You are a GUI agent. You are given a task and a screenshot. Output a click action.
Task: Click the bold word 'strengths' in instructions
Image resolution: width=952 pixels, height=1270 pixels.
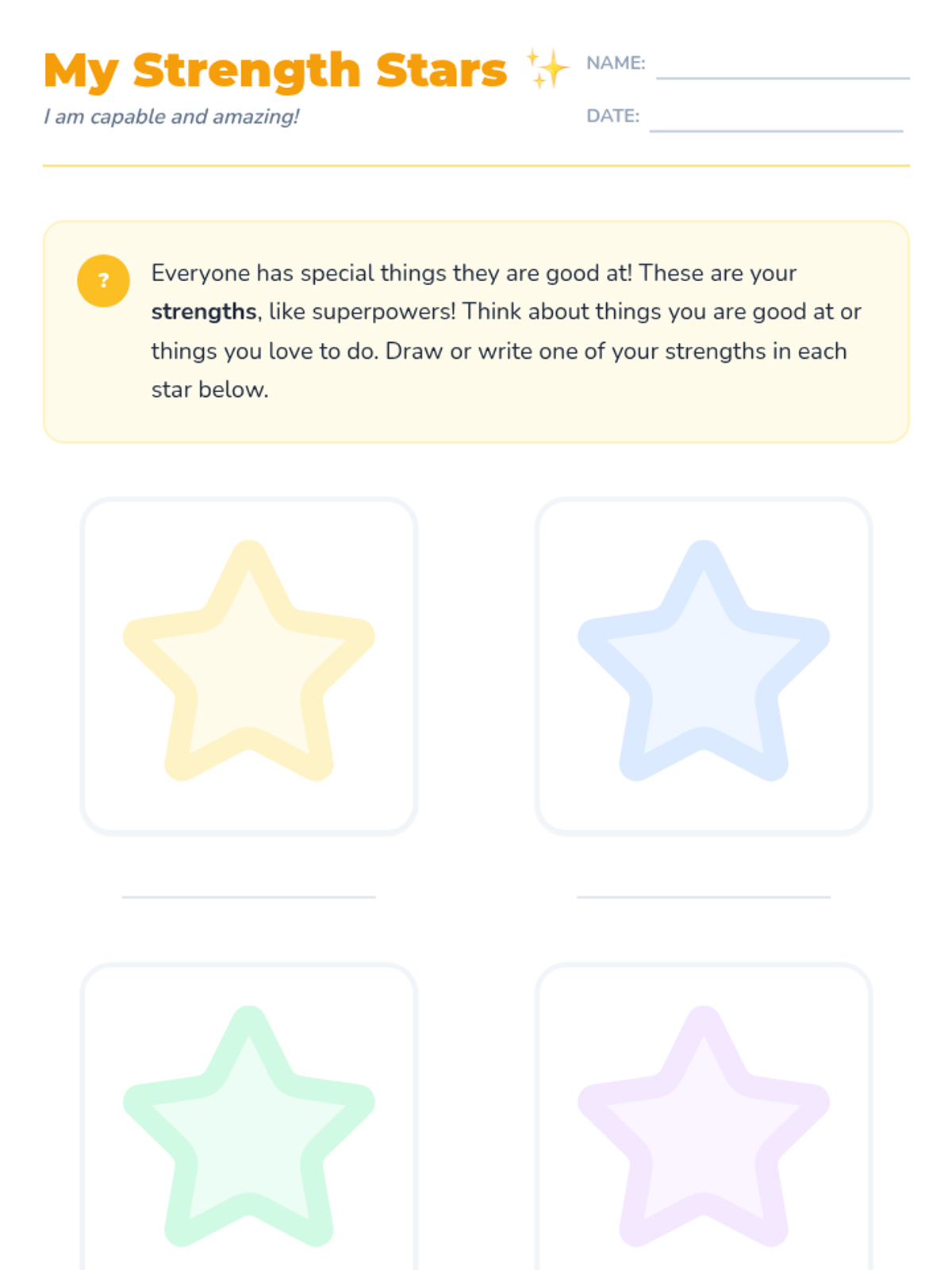coord(204,312)
